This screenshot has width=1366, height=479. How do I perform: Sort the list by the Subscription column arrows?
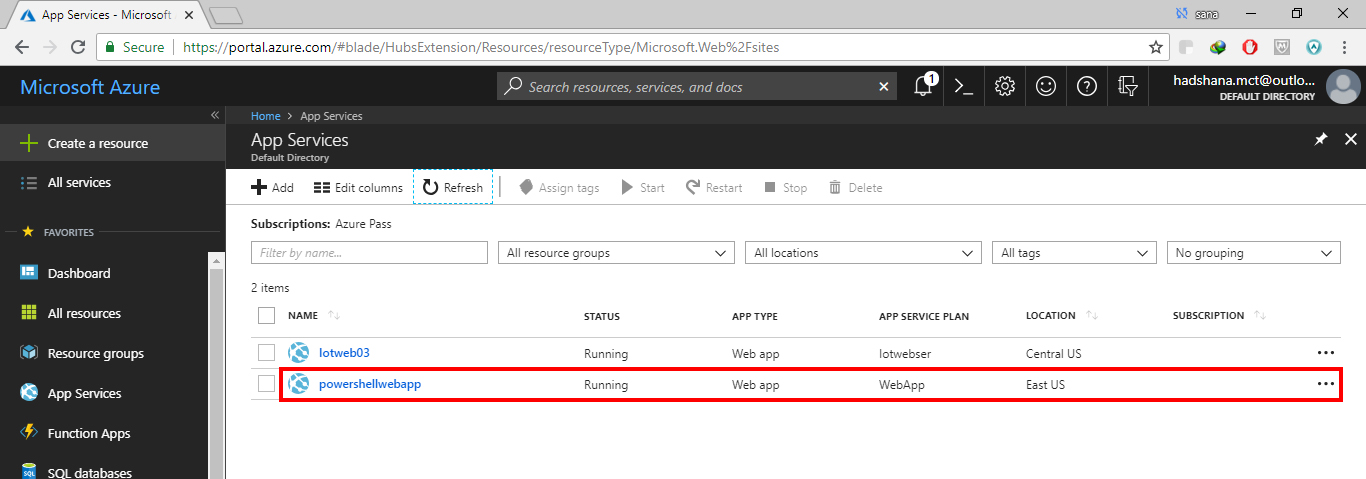click(1260, 316)
